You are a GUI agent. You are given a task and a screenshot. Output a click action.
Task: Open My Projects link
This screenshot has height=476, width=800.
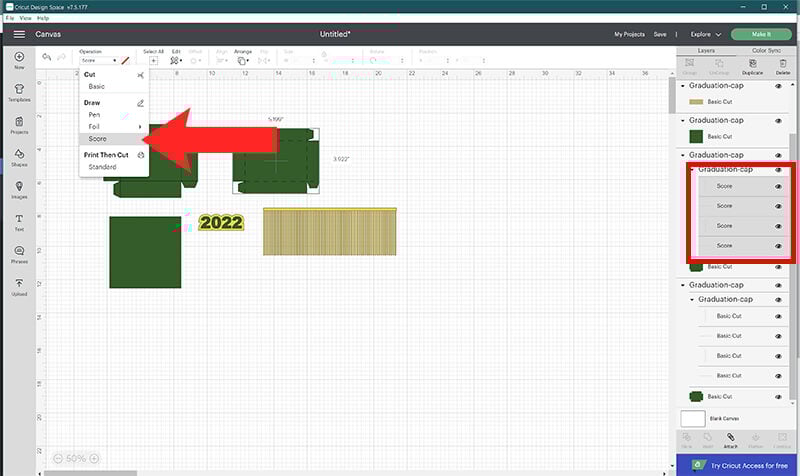[x=630, y=34]
